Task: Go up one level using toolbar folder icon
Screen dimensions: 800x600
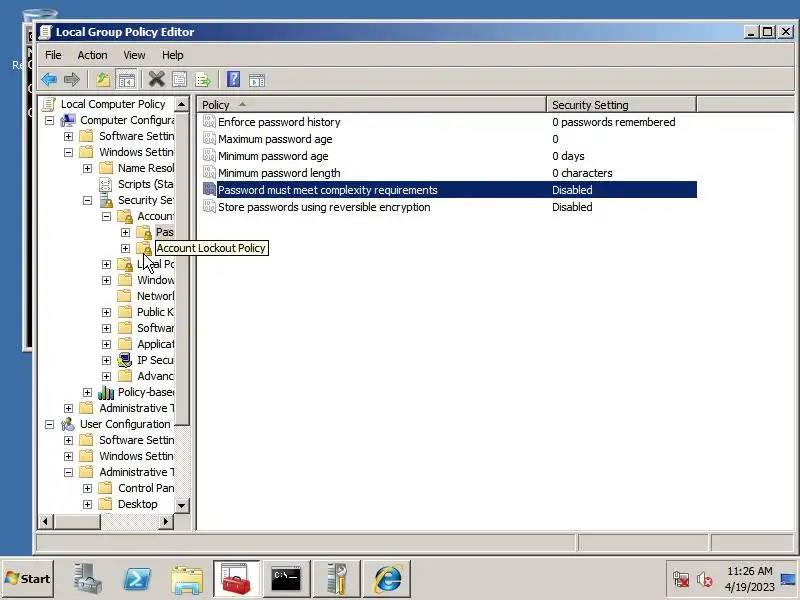Action: pyautogui.click(x=103, y=80)
